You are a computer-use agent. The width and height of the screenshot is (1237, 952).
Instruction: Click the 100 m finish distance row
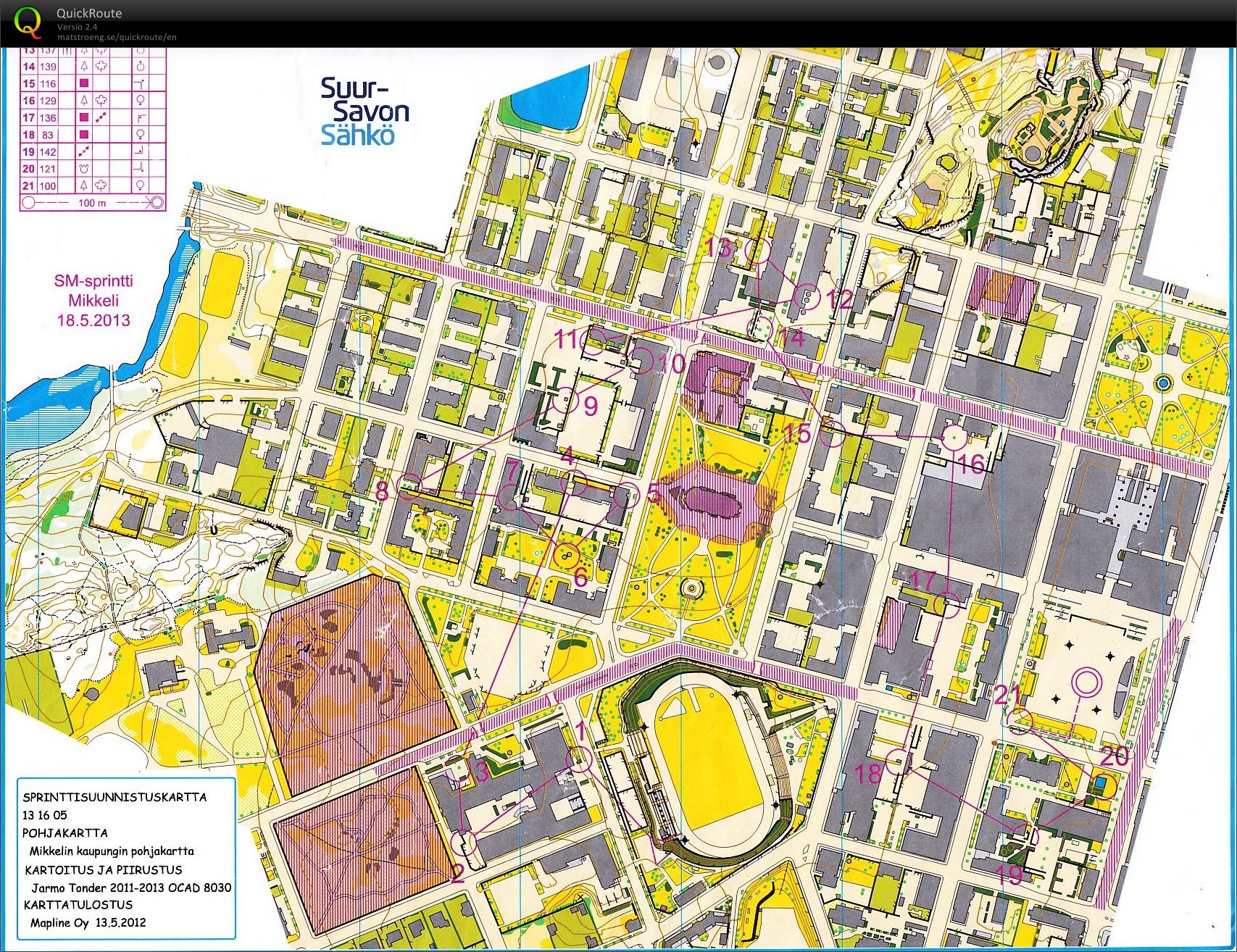point(92,203)
